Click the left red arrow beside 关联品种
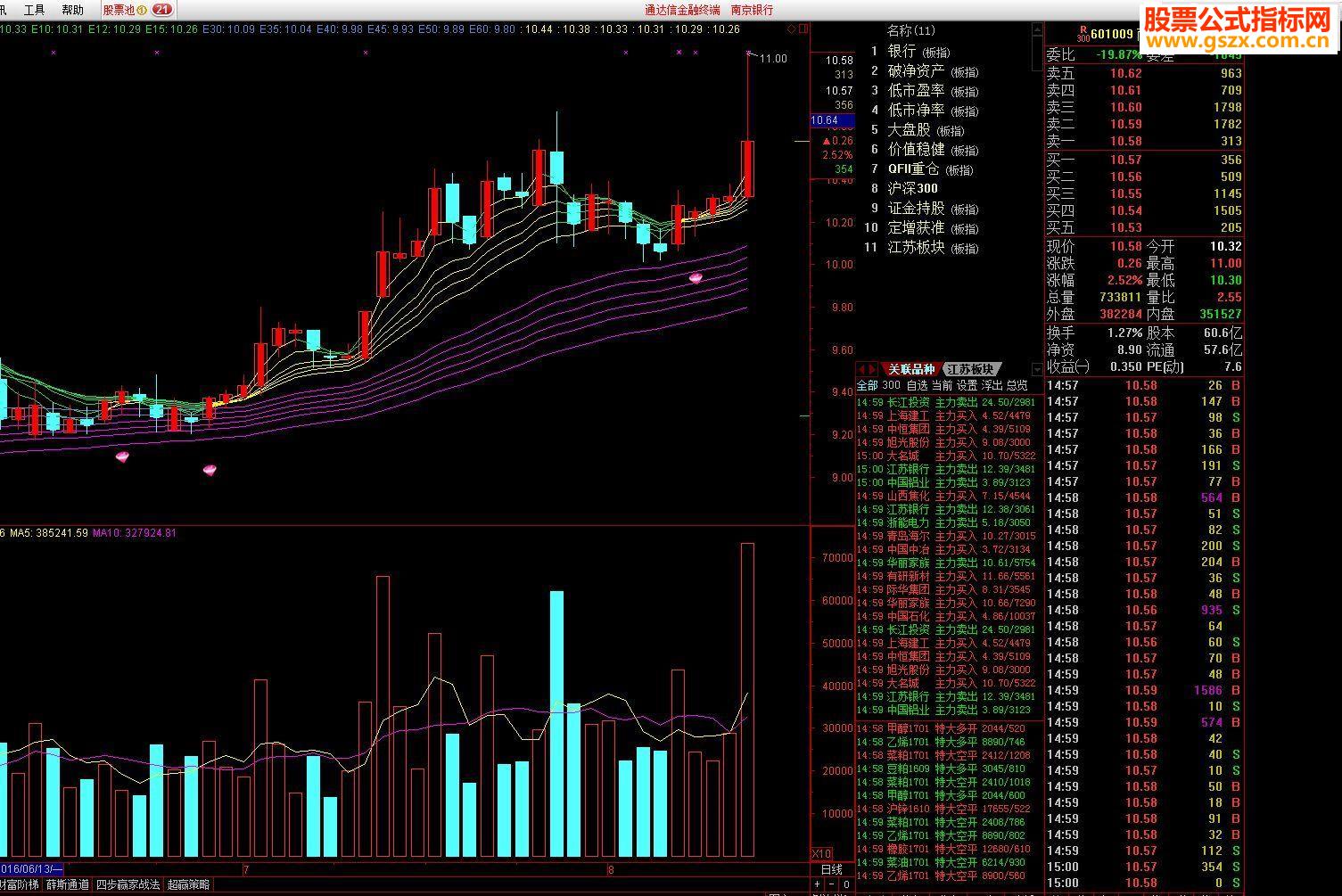Viewport: 1342px width, 896px height. pyautogui.click(x=863, y=369)
